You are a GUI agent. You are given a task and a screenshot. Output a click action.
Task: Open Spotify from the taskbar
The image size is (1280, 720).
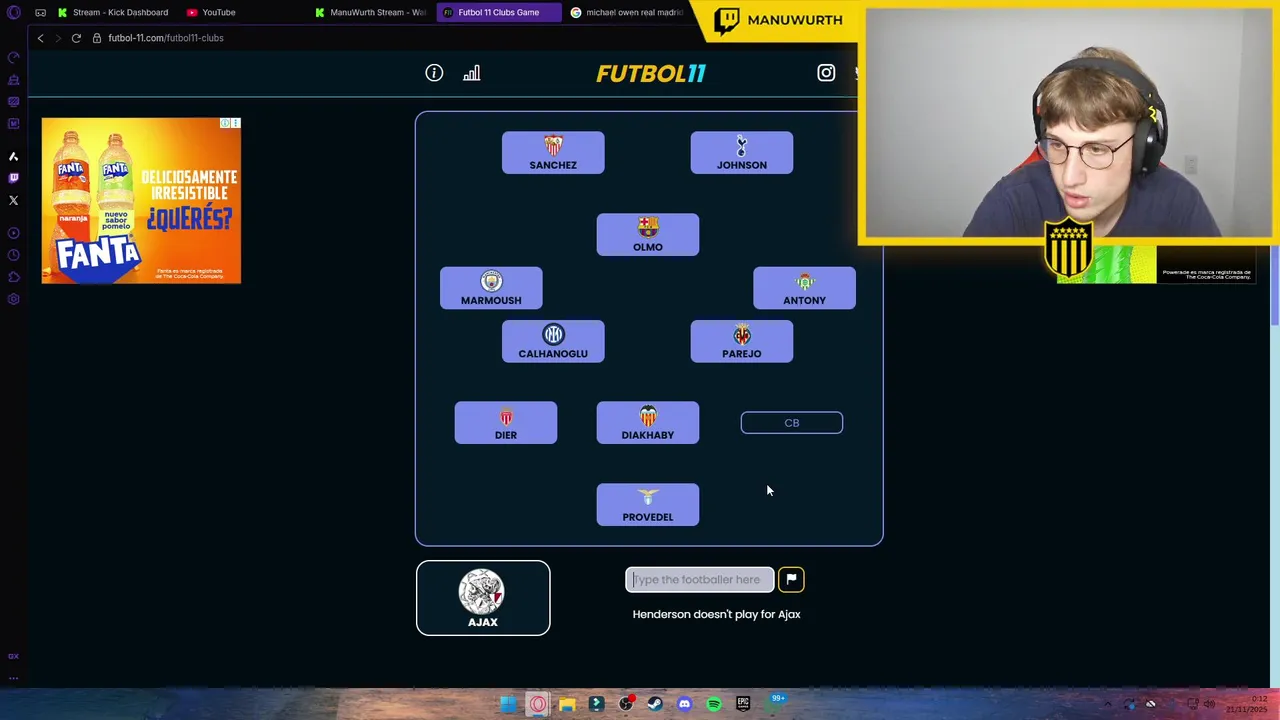[x=714, y=704]
